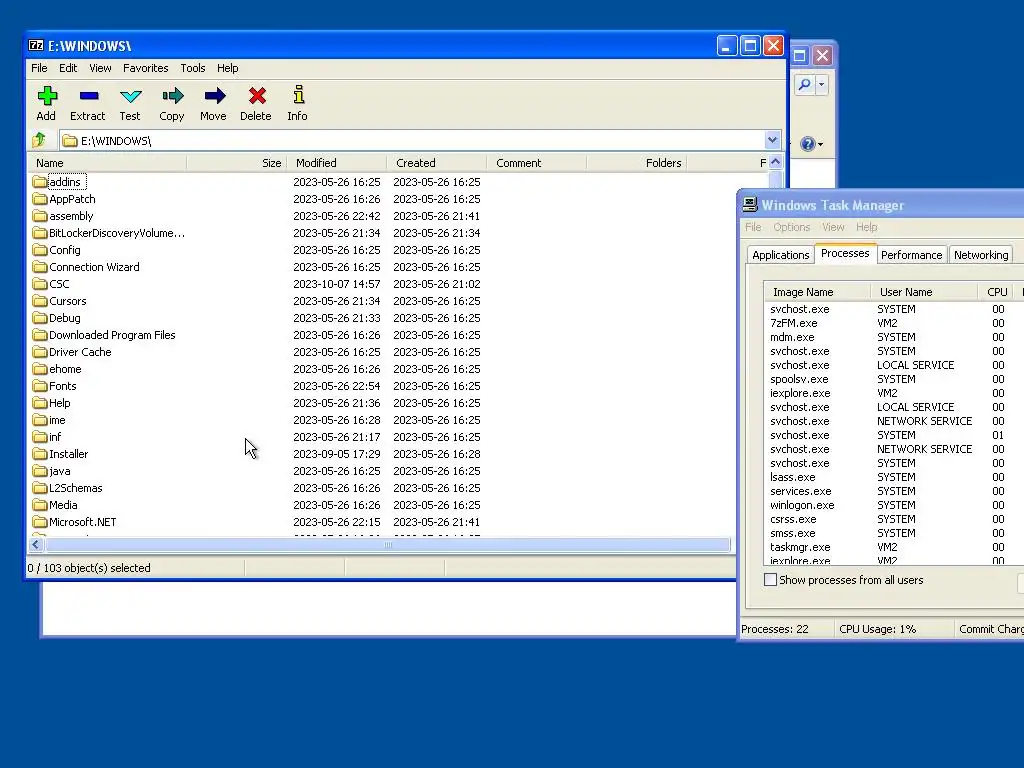Expand the E:\WINDOWS\ path dropdown
Viewport: 1024px width, 768px height.
point(772,140)
